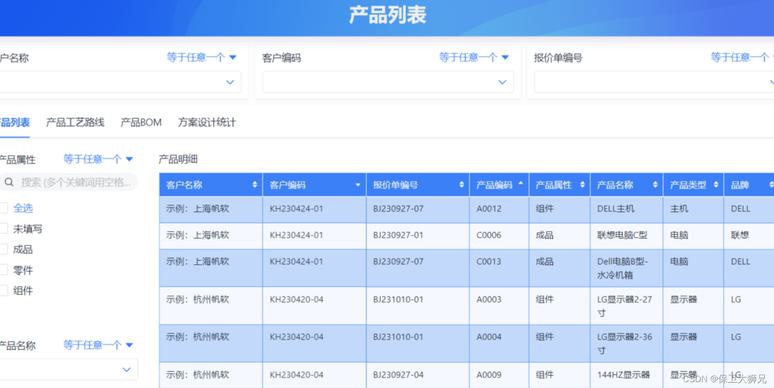The width and height of the screenshot is (774, 388).
Task: Click the 产品类型 column header
Action: [694, 185]
